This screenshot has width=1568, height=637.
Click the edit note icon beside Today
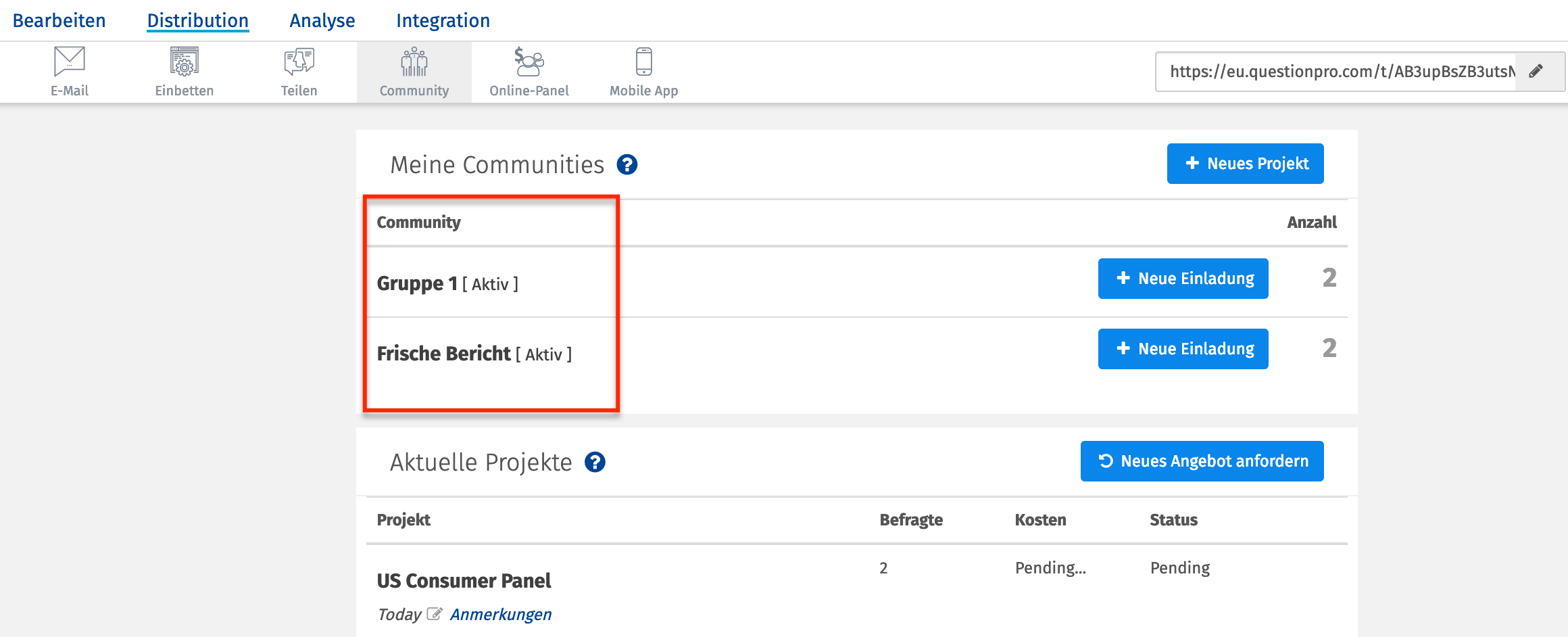tap(435, 614)
